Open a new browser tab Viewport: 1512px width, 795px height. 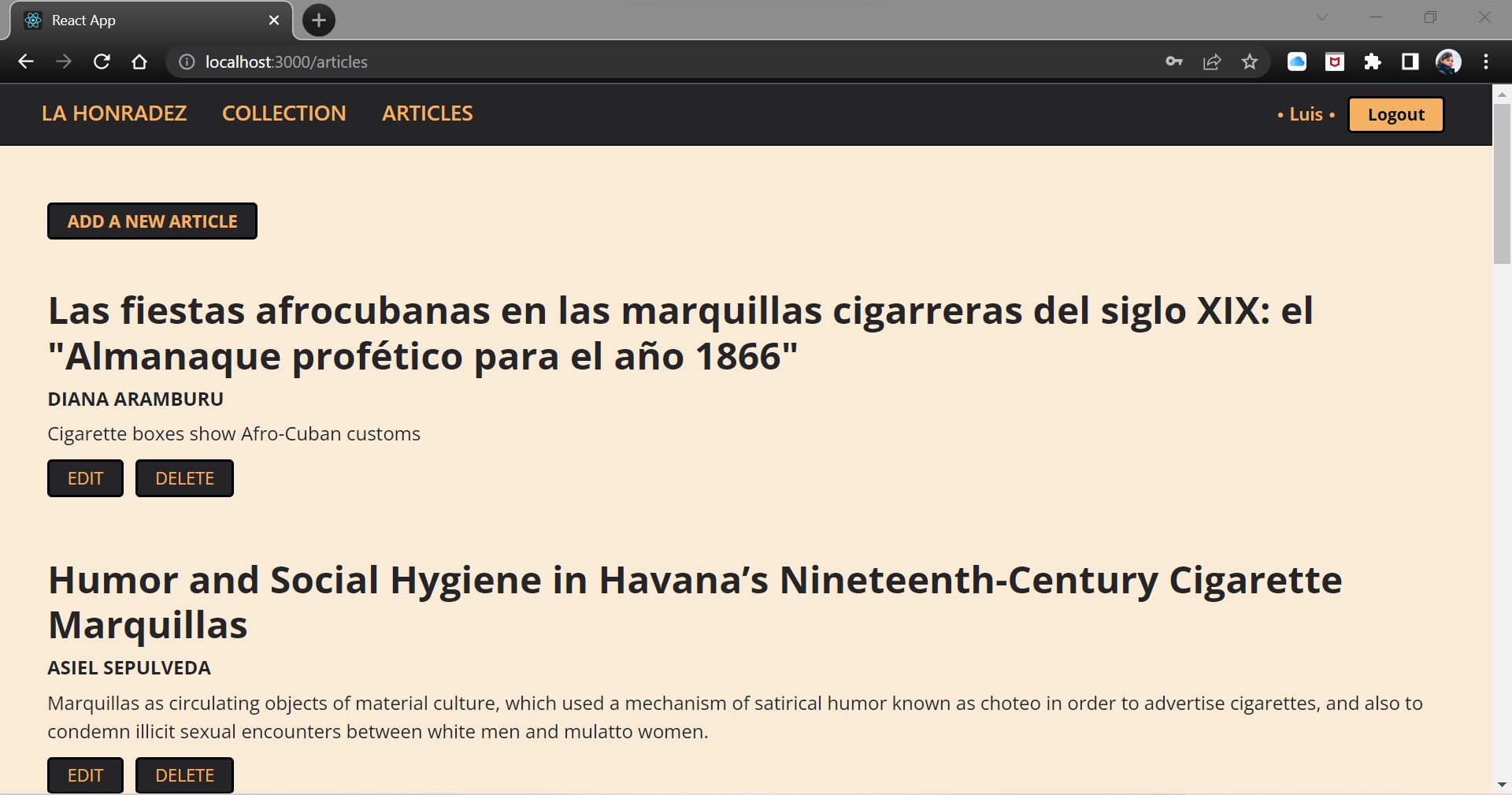click(317, 20)
